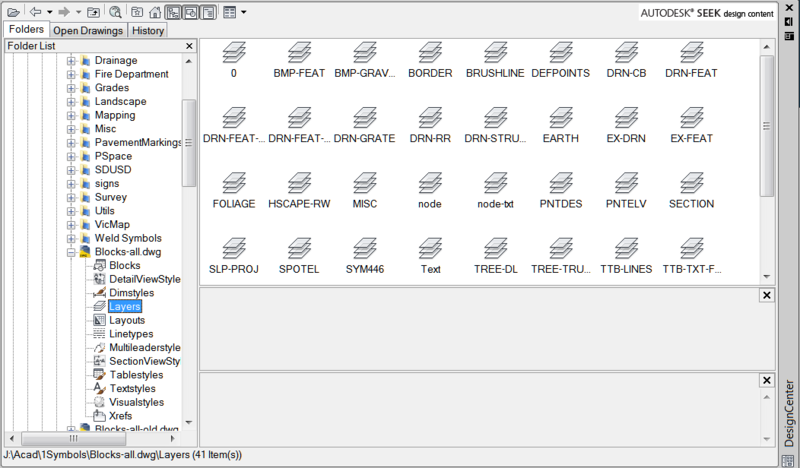Select the node-txt layer icon
The image size is (800, 468).
[495, 183]
